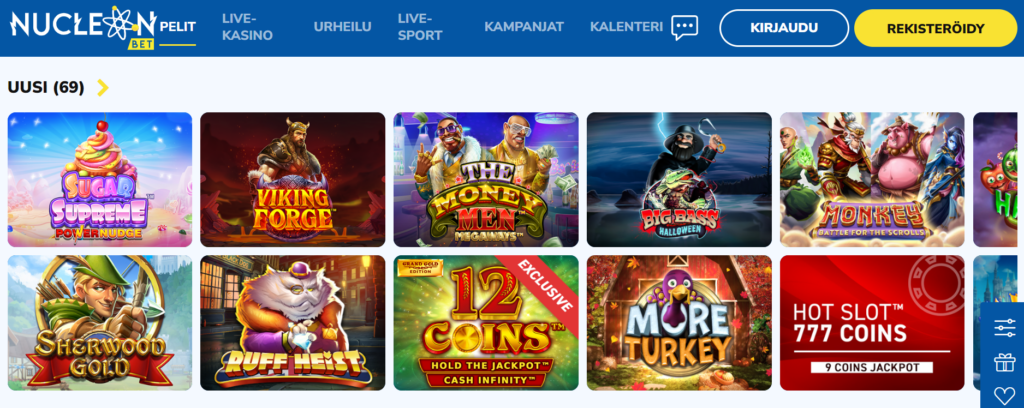Open the LIVE-SPORT section
This screenshot has width=1024, height=408.
(420, 27)
